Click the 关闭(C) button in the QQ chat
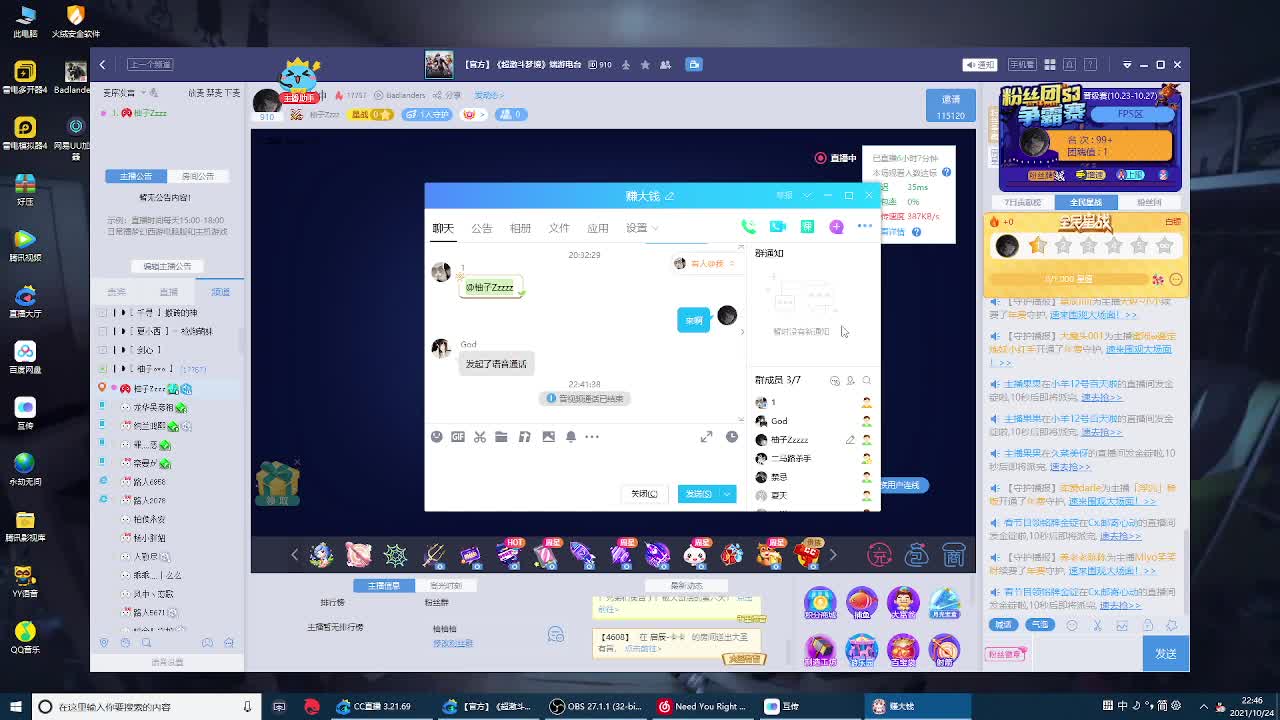The height and width of the screenshot is (720, 1280). click(643, 493)
